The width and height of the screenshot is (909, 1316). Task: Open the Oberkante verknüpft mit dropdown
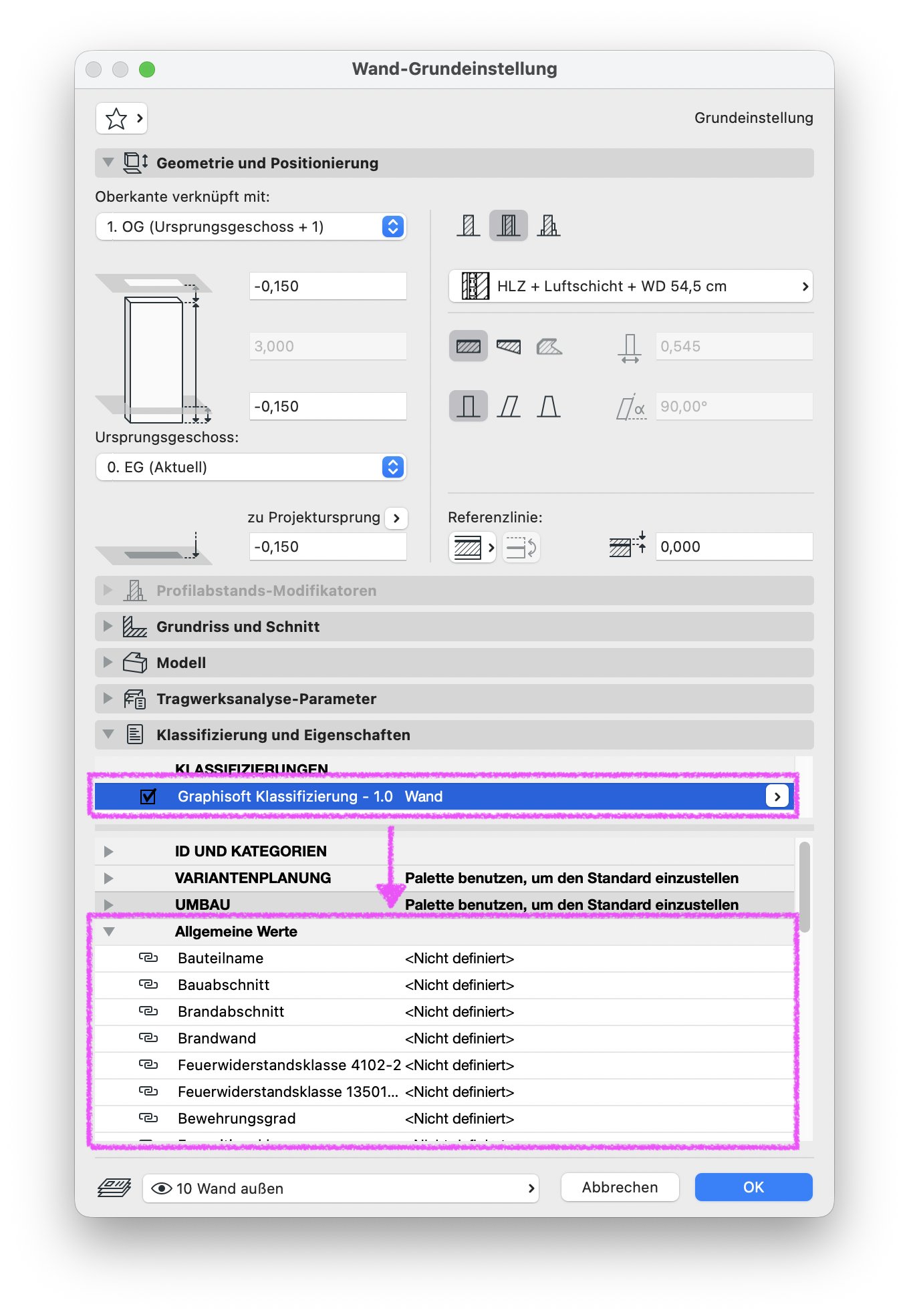251,226
